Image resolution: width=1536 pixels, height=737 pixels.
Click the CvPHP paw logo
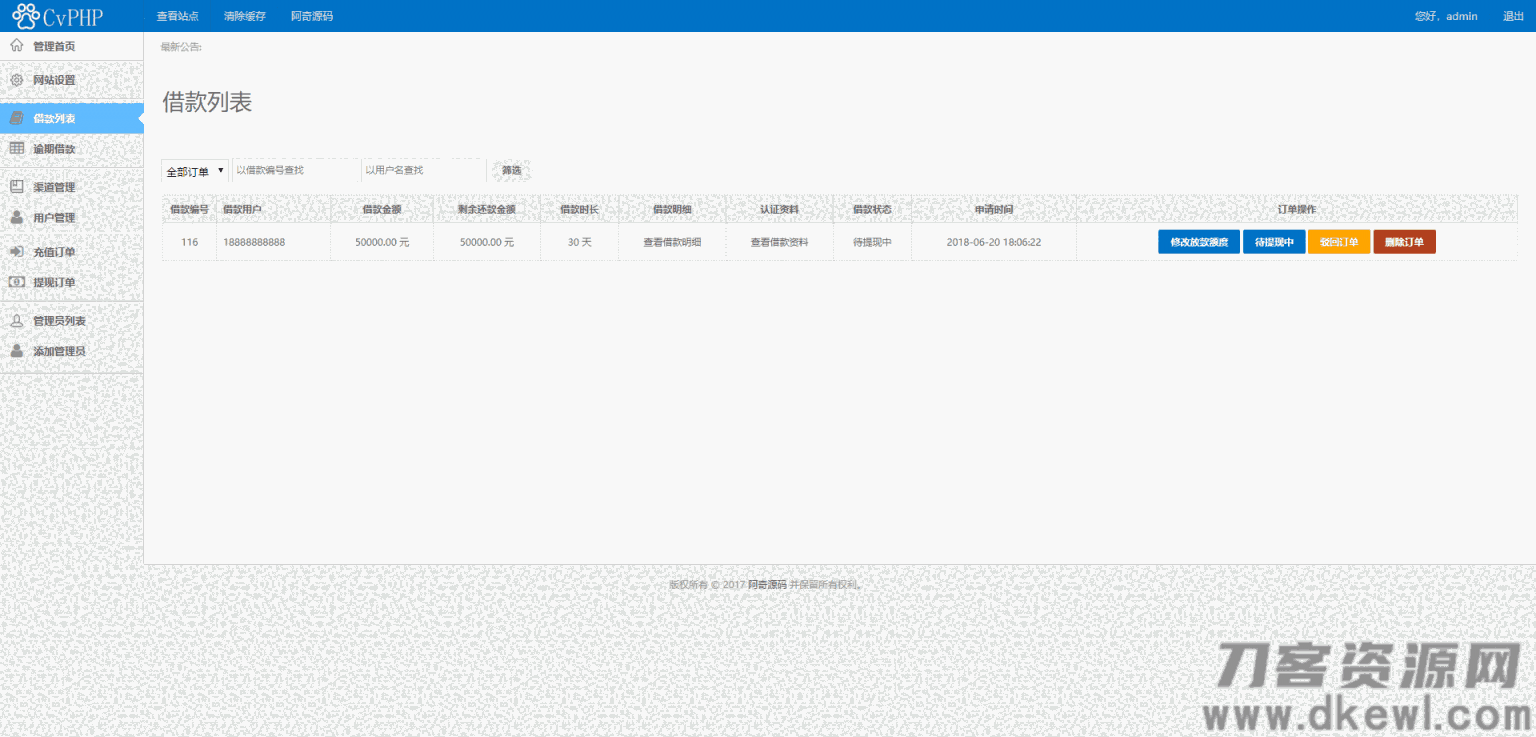[26, 16]
